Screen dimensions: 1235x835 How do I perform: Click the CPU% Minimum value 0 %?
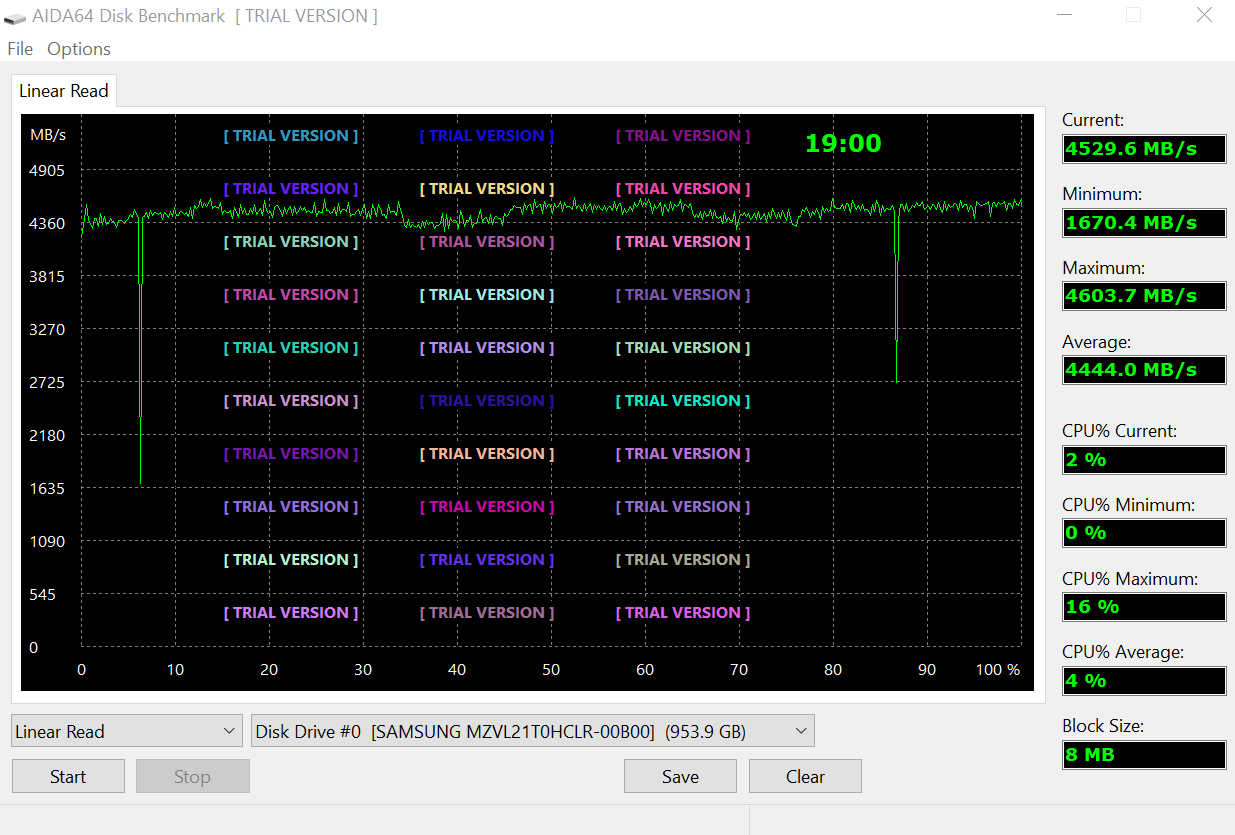coord(1144,533)
